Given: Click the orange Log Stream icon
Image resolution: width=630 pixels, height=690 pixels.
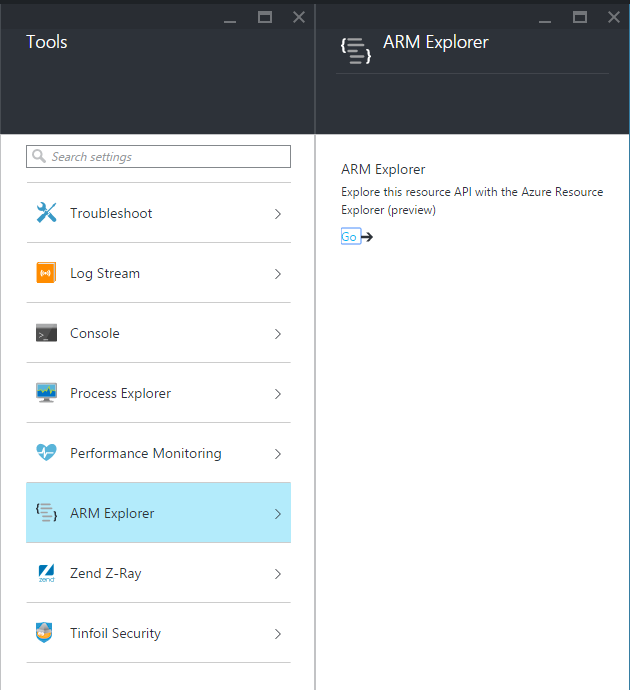Looking at the screenshot, I should click(x=46, y=273).
